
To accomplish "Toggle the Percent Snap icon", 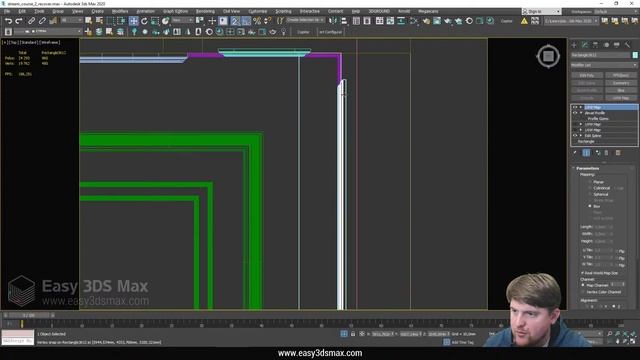I will click(x=257, y=21).
